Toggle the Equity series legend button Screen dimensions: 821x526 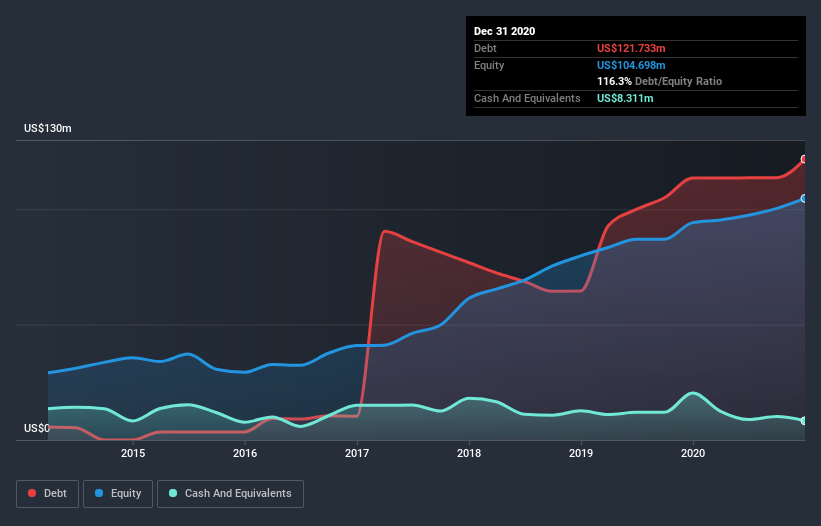[x=118, y=494]
